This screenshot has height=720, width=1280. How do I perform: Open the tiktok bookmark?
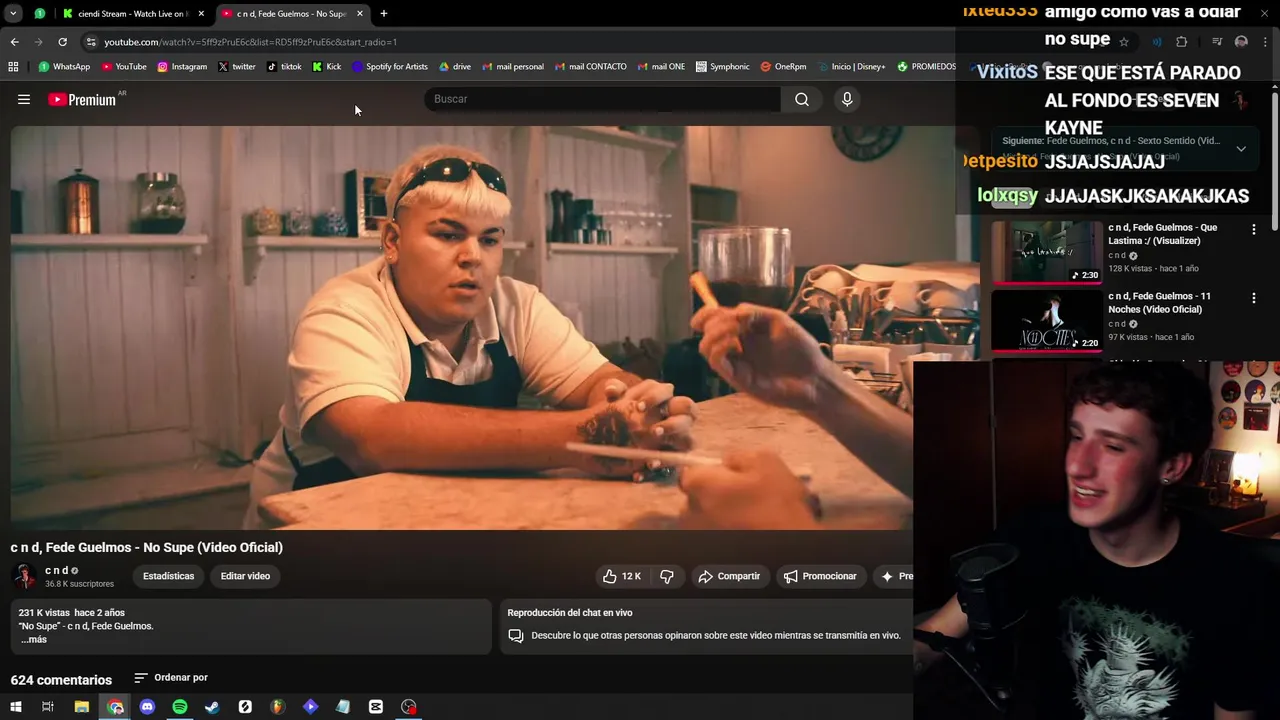coord(284,67)
